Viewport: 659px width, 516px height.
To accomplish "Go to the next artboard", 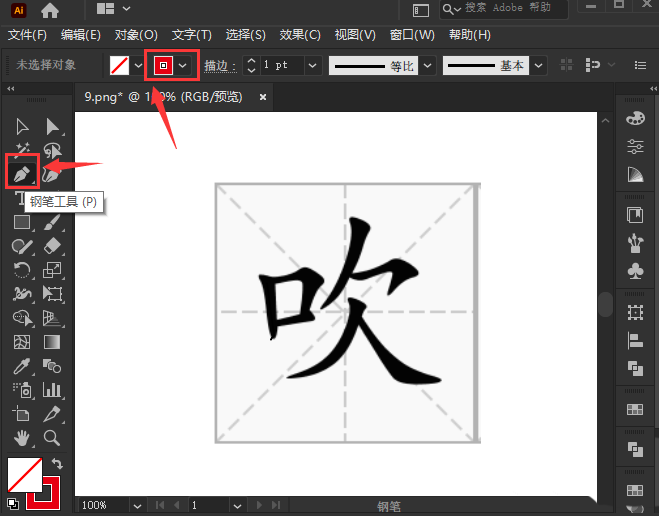I will click(x=259, y=505).
